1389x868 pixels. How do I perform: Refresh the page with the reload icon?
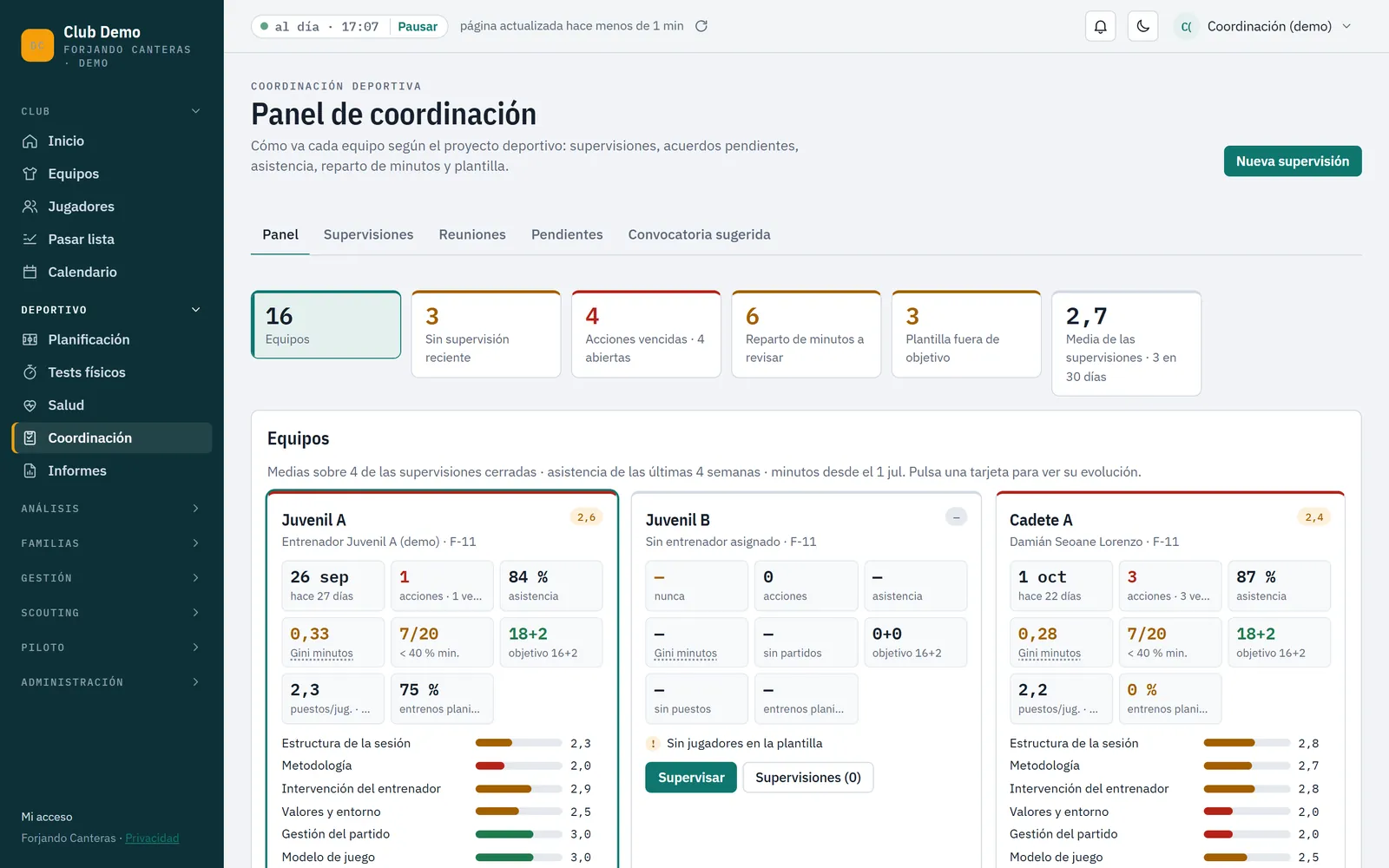pos(701,26)
